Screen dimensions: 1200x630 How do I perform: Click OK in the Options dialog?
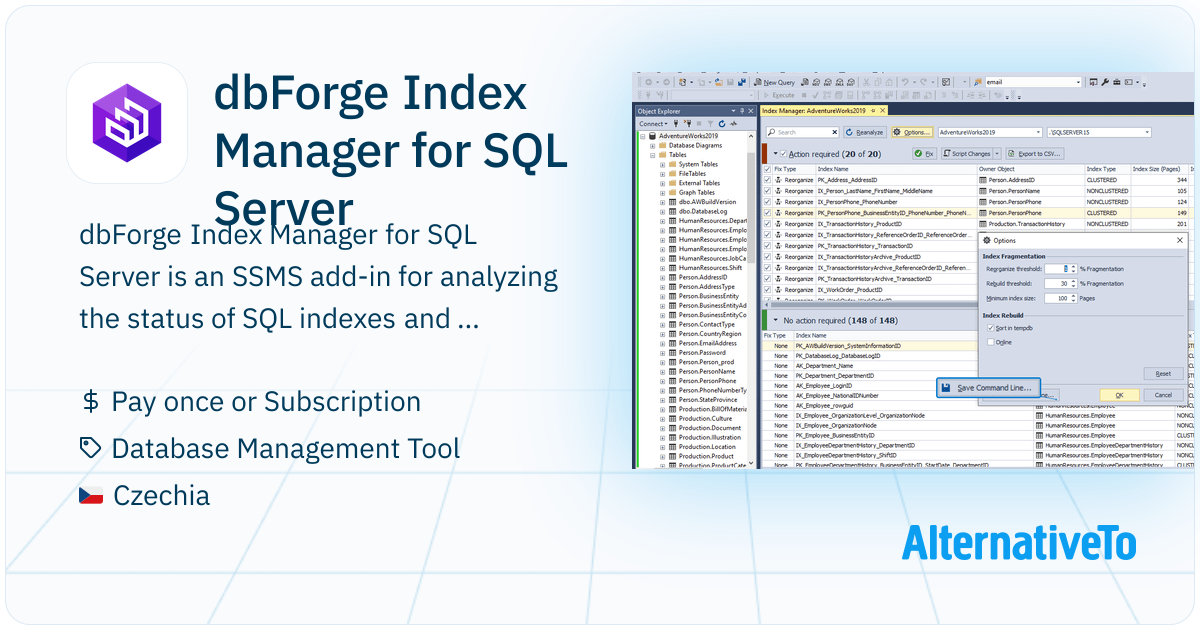click(x=1120, y=395)
